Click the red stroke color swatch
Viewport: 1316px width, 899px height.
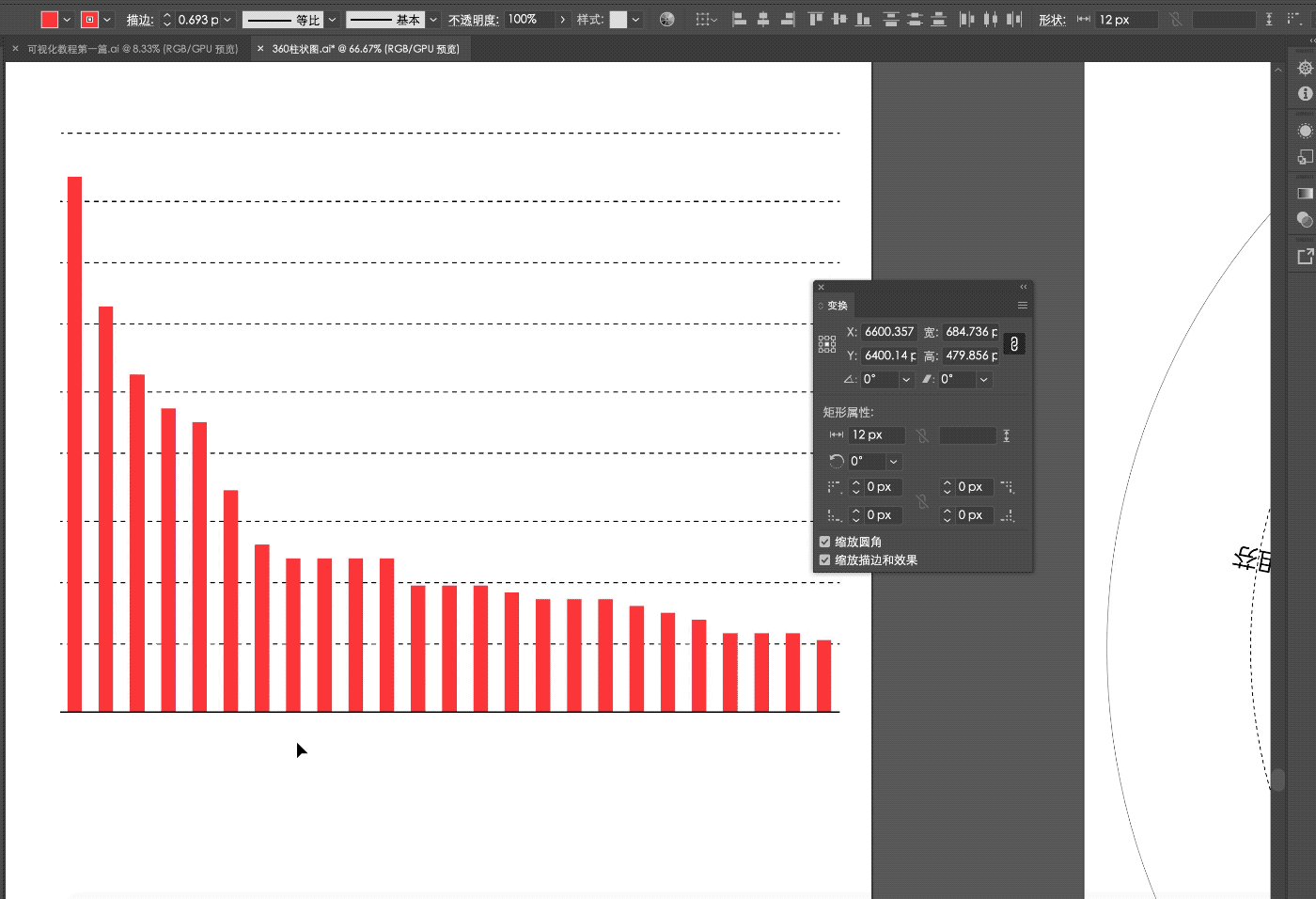(x=90, y=20)
